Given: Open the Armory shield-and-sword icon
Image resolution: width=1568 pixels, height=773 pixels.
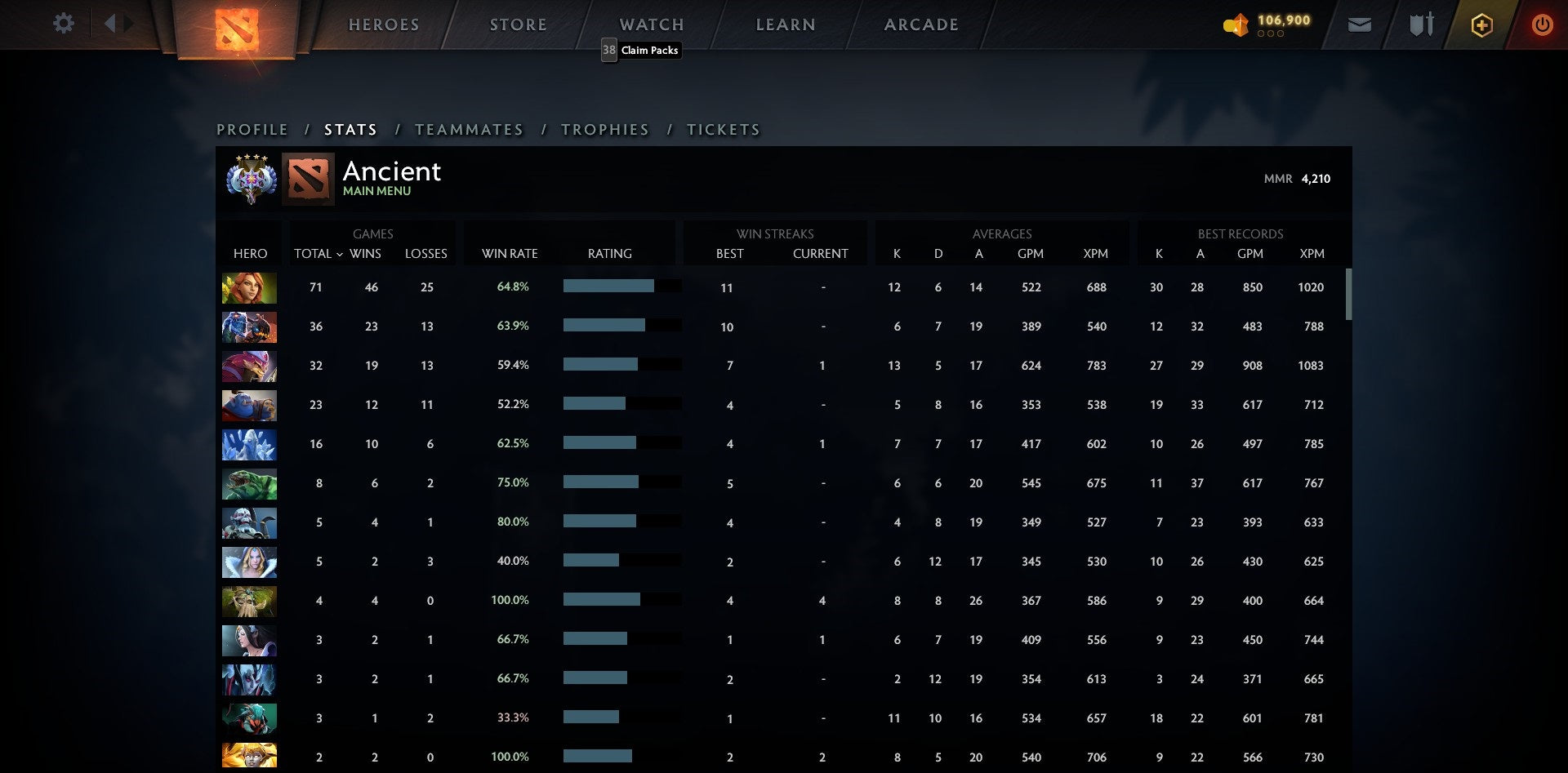Looking at the screenshot, I should click(x=1419, y=24).
